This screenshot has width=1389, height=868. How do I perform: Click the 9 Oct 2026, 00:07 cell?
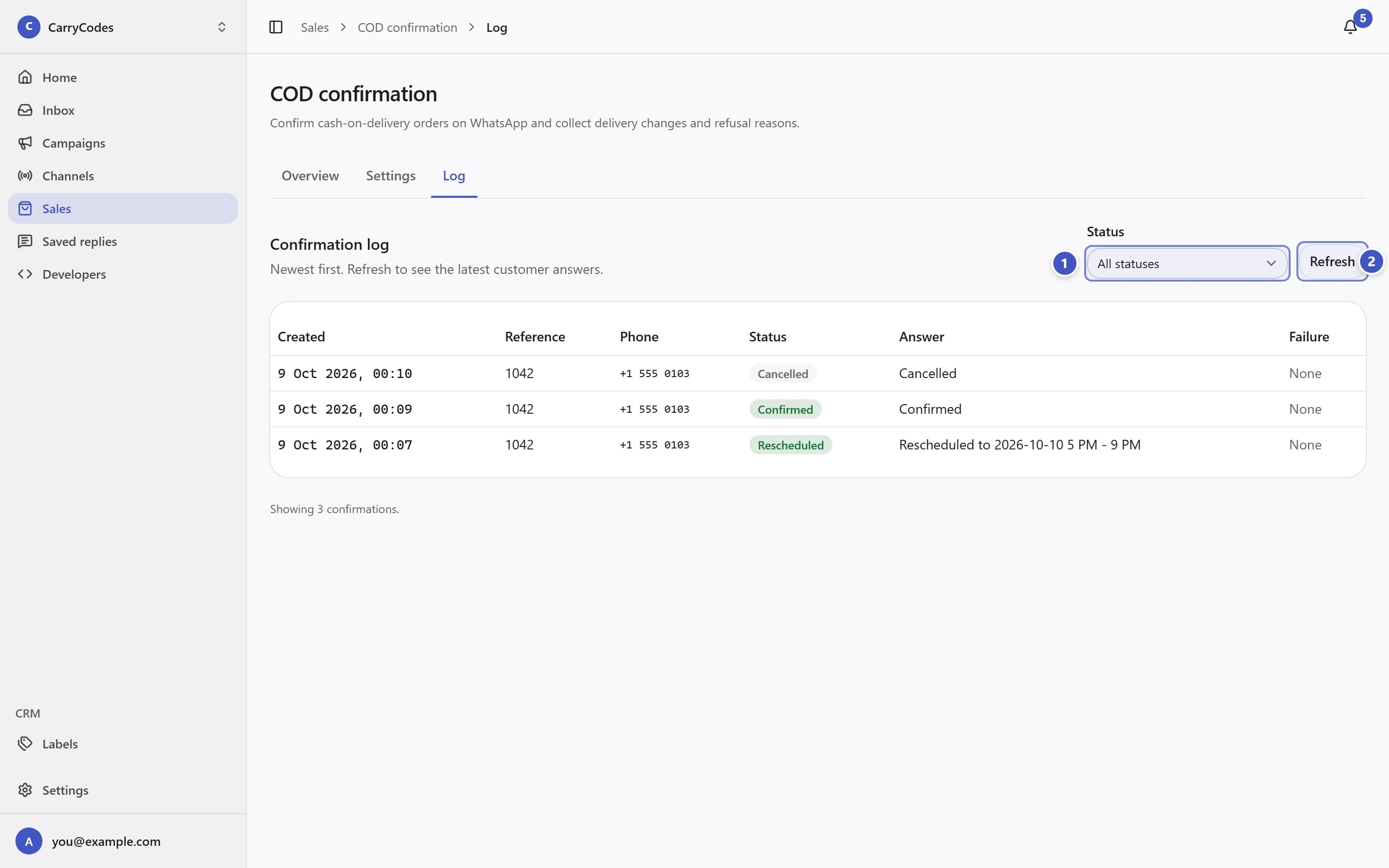(x=345, y=445)
